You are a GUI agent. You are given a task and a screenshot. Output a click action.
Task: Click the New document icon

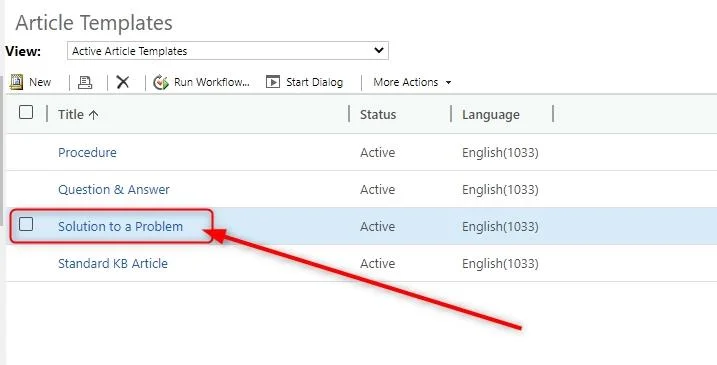click(x=16, y=82)
